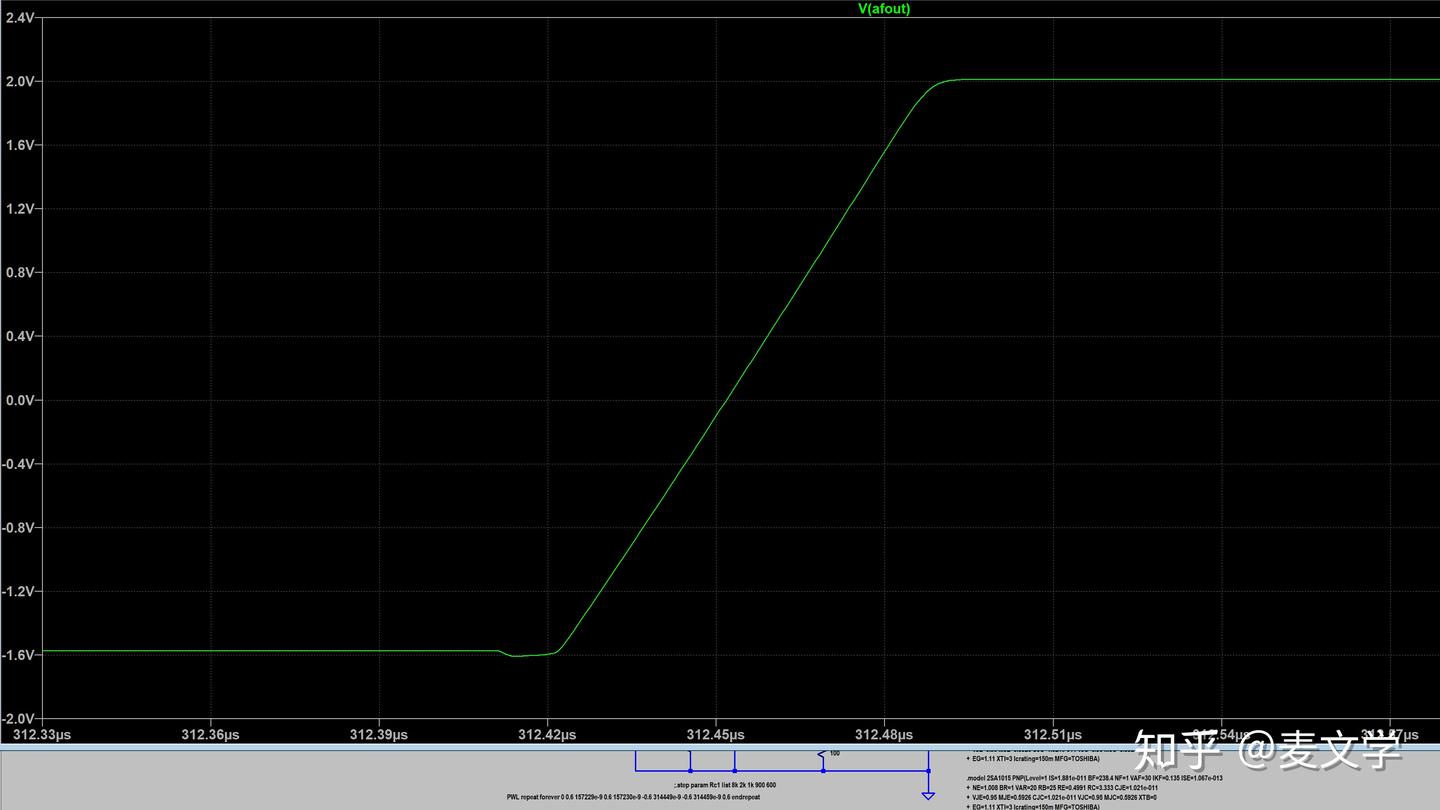The image size is (1440, 810).
Task: Click the .step param Rc1 directive
Action: coord(725,785)
